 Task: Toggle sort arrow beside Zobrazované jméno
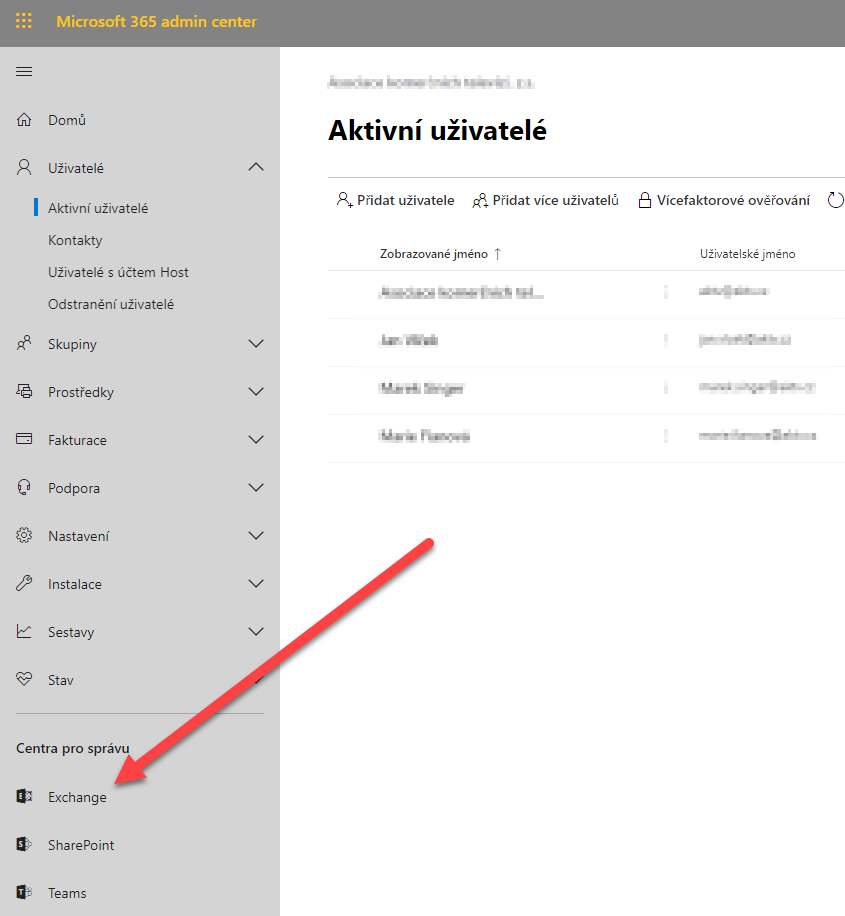(x=497, y=254)
